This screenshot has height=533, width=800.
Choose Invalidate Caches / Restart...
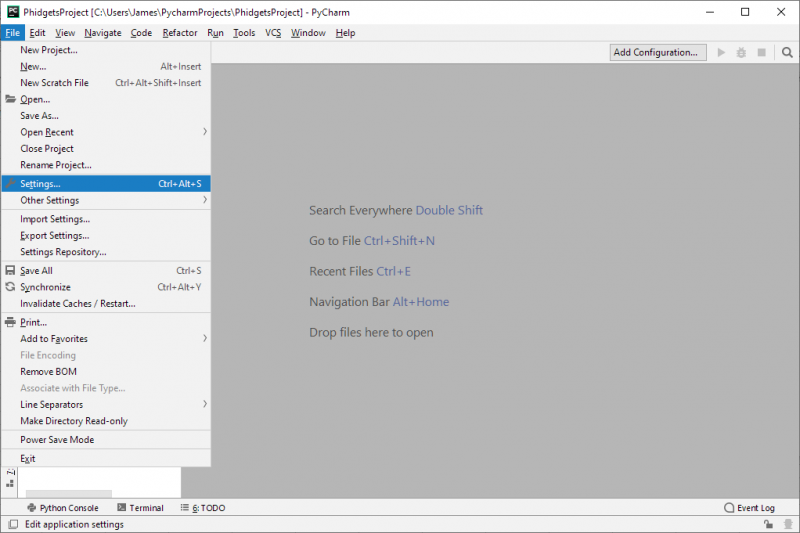click(106, 303)
